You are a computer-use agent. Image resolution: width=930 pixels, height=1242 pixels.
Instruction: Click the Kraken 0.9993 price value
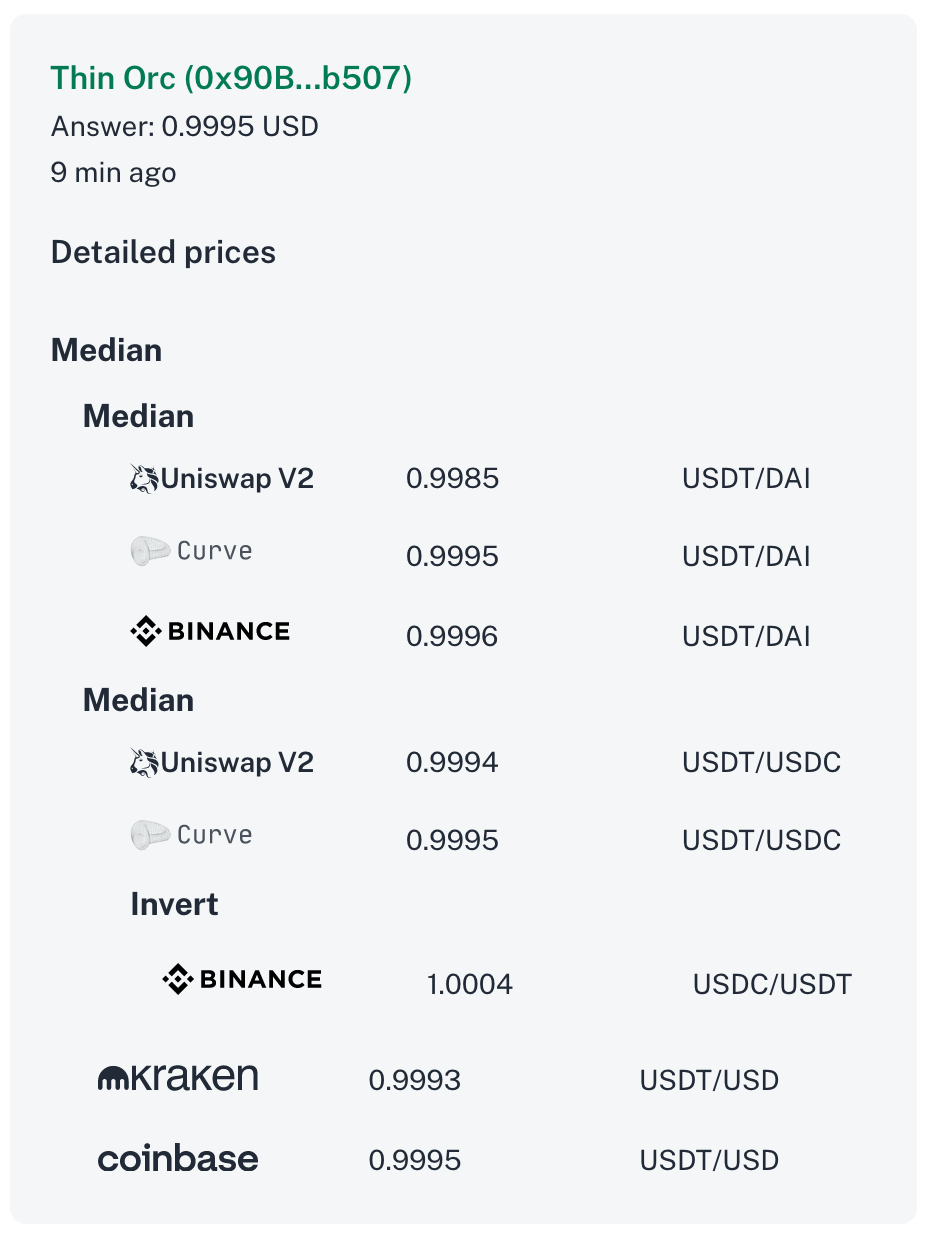click(415, 1080)
